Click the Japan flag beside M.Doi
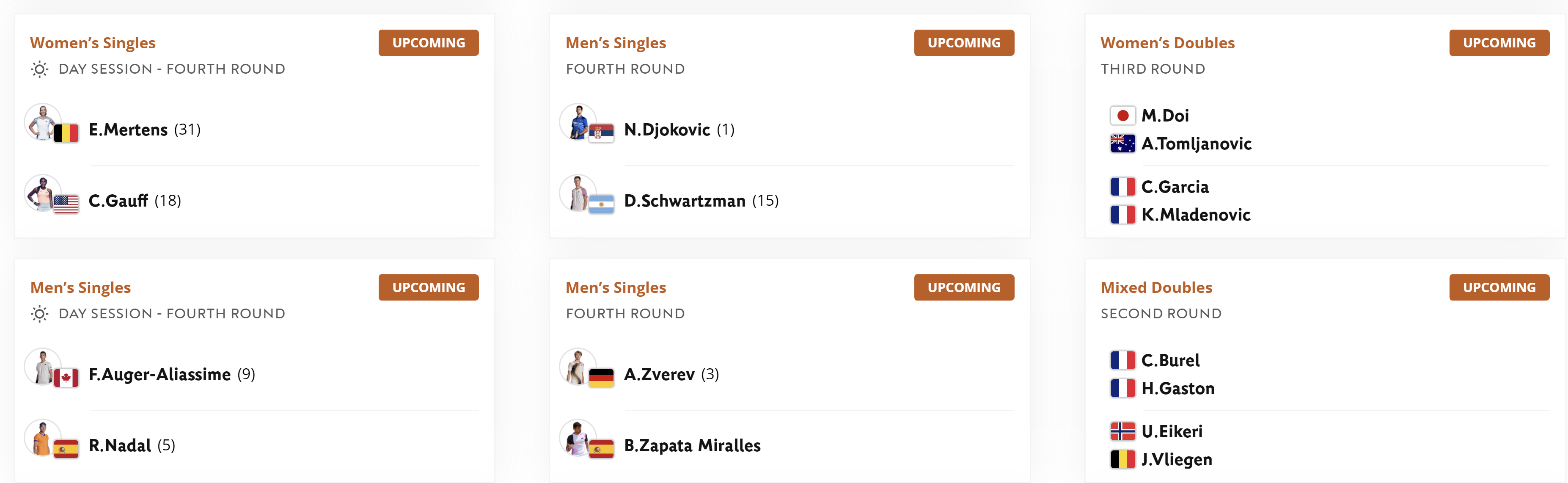This screenshot has height=483, width=1568. coord(1122,116)
